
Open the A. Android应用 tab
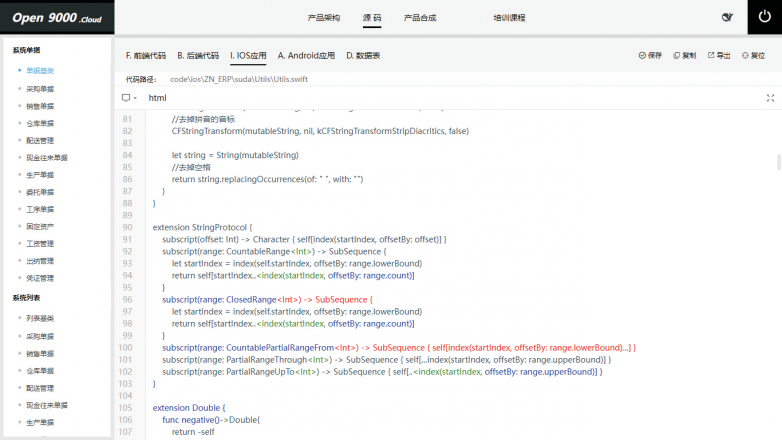click(306, 56)
